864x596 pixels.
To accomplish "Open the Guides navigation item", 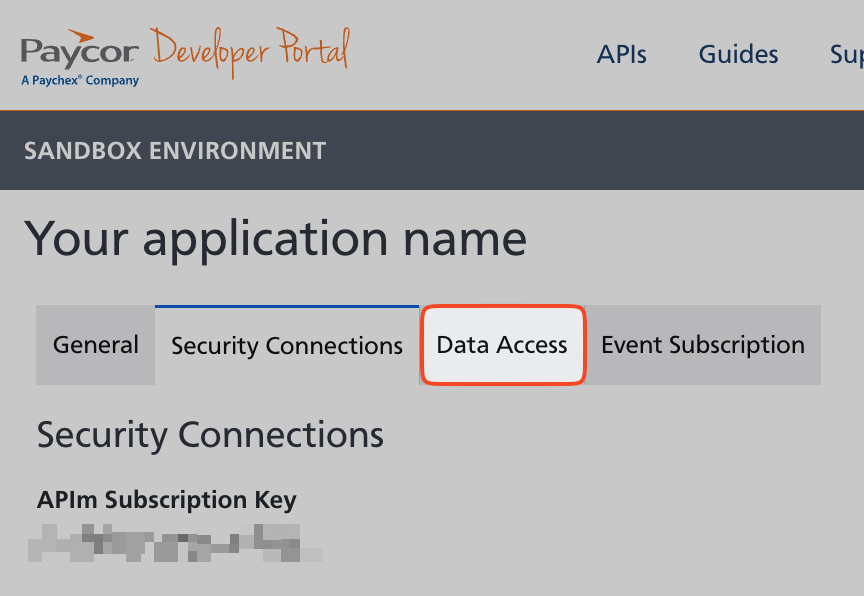I will (738, 54).
